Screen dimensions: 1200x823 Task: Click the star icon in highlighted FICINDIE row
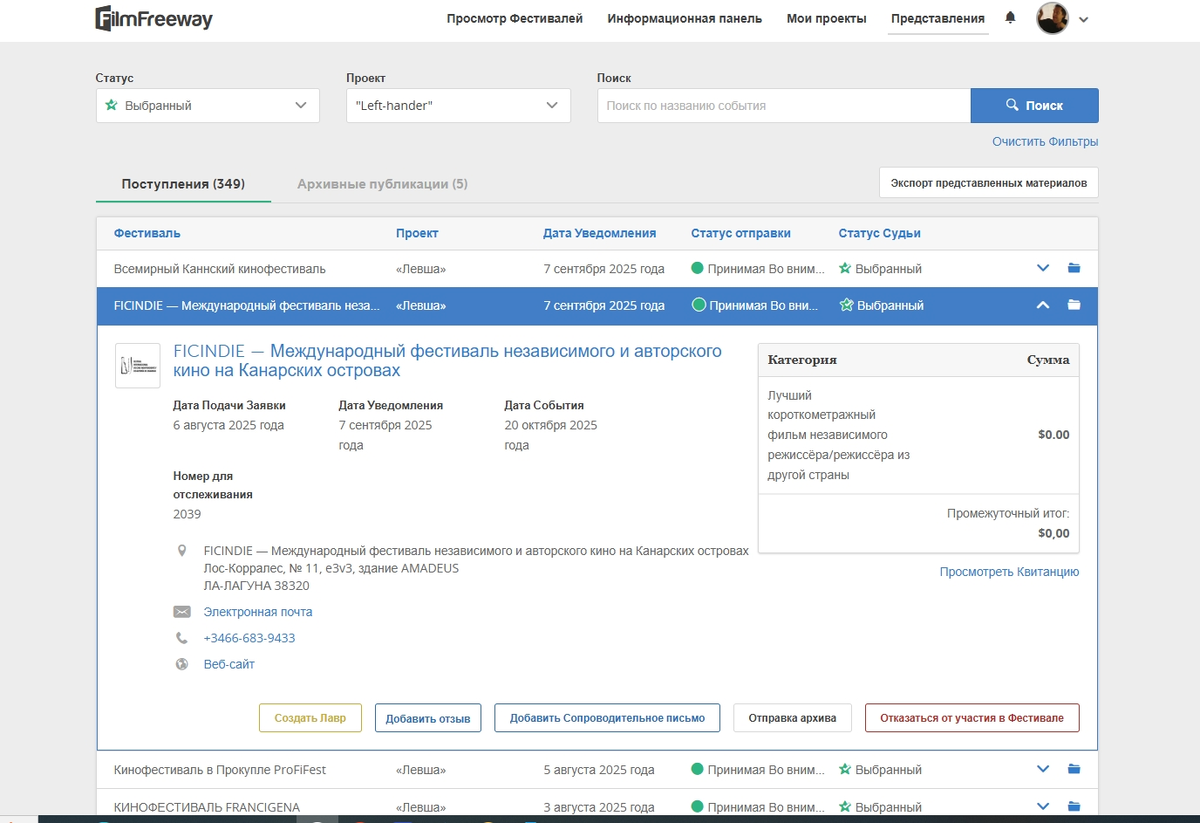point(846,305)
